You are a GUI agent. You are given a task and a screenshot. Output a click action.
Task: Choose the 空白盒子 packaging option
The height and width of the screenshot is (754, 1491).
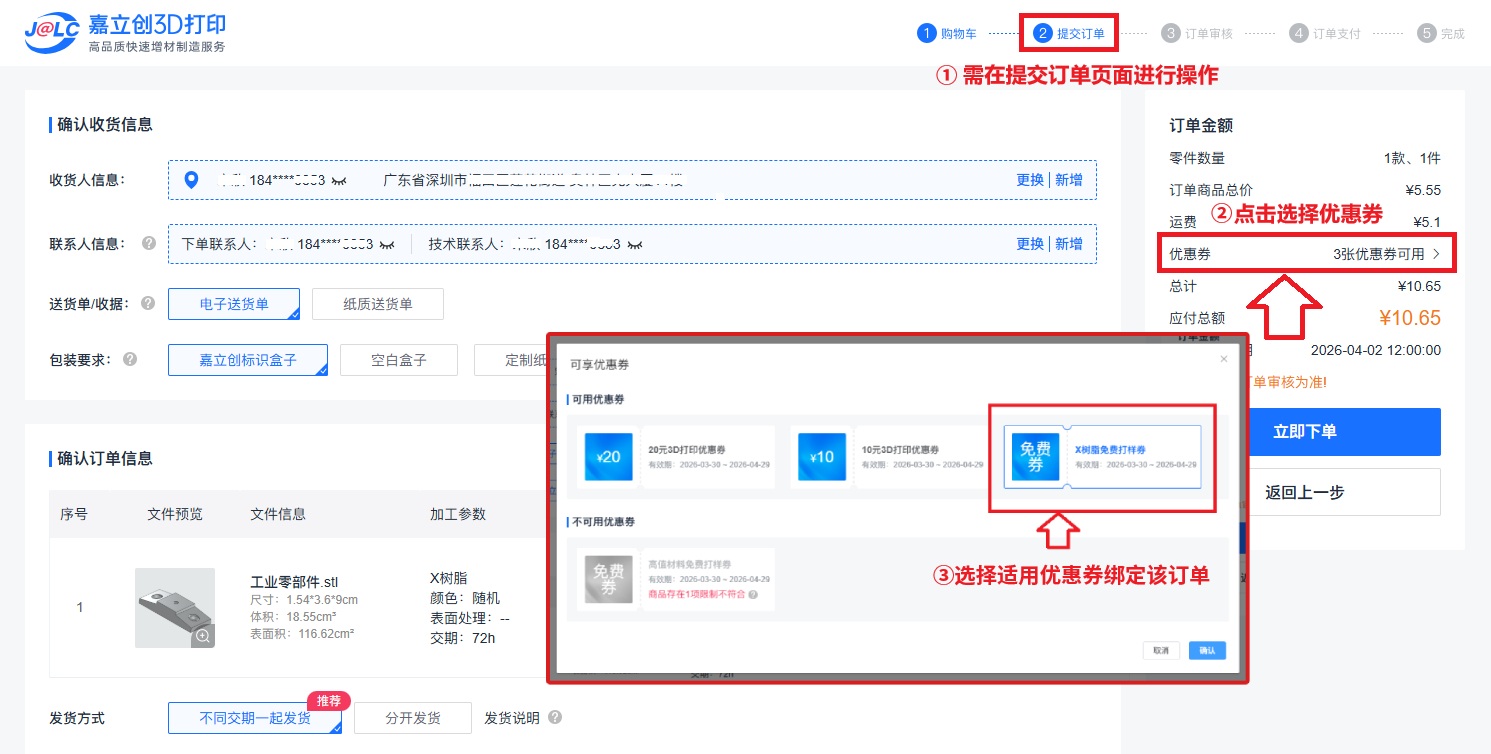(398, 360)
